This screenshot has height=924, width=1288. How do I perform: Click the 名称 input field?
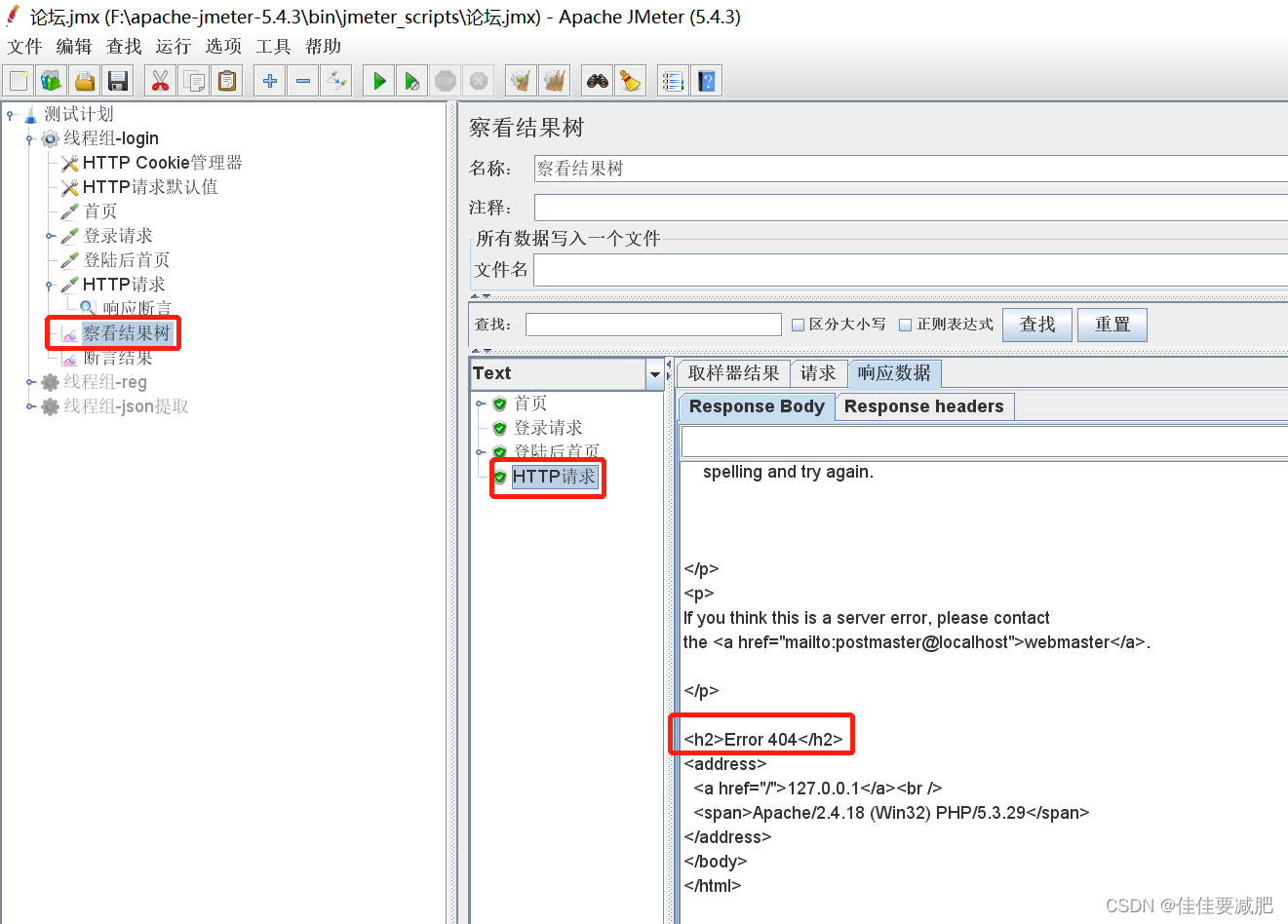(911, 169)
